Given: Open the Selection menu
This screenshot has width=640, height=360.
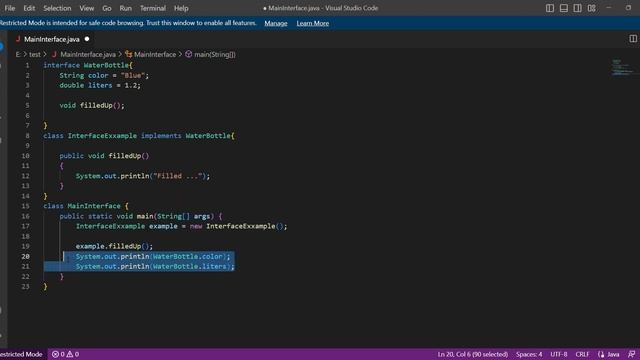Looking at the screenshot, I should tap(57, 8).
